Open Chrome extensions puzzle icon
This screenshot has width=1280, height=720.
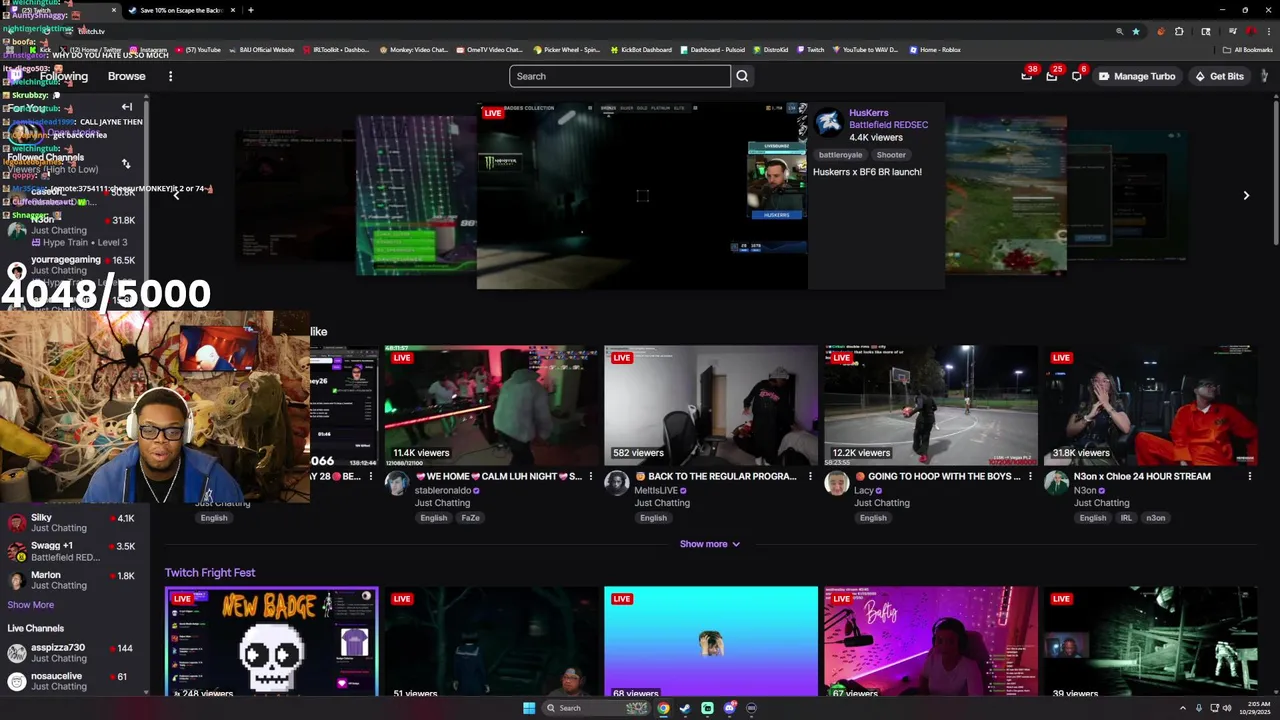(x=1179, y=31)
